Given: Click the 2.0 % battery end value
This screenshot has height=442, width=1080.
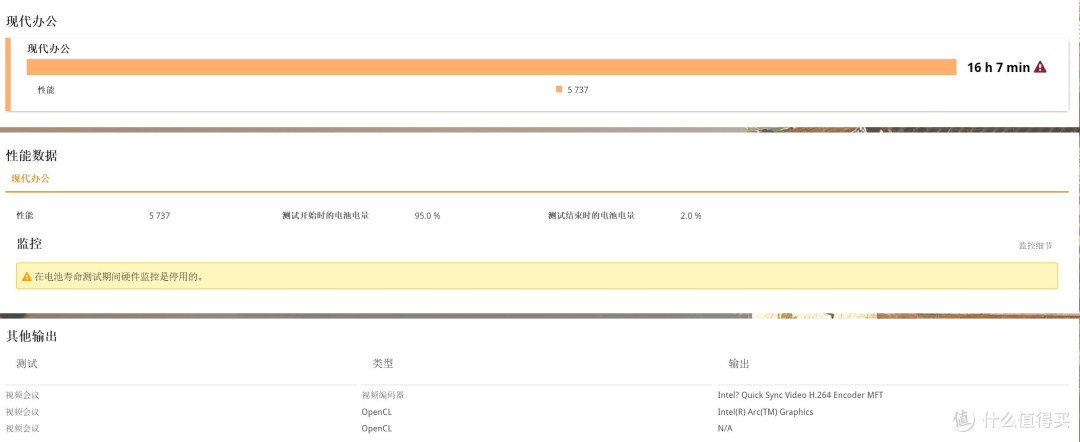Looking at the screenshot, I should [x=691, y=215].
